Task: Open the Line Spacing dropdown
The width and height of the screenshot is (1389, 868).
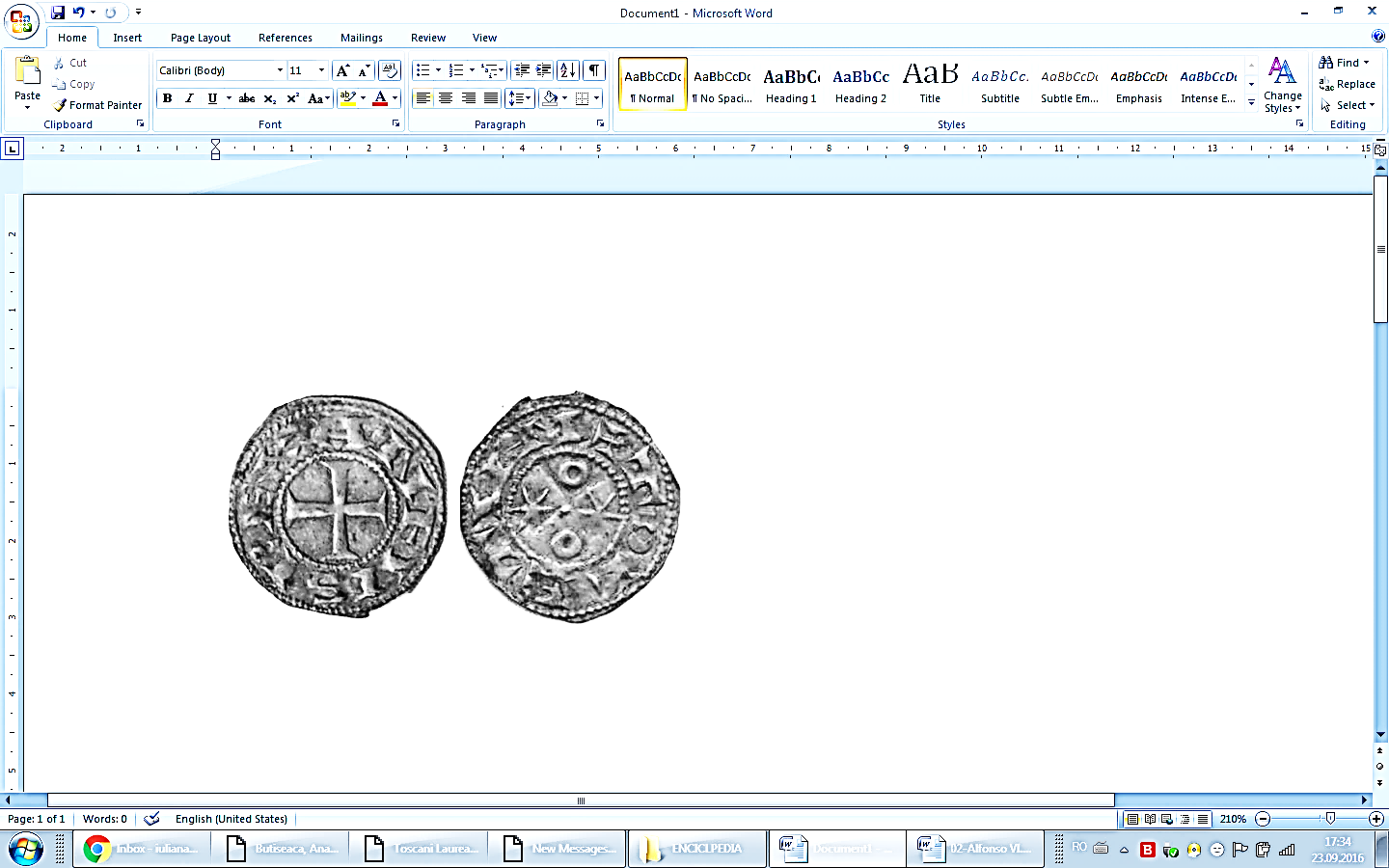Action: pos(519,97)
